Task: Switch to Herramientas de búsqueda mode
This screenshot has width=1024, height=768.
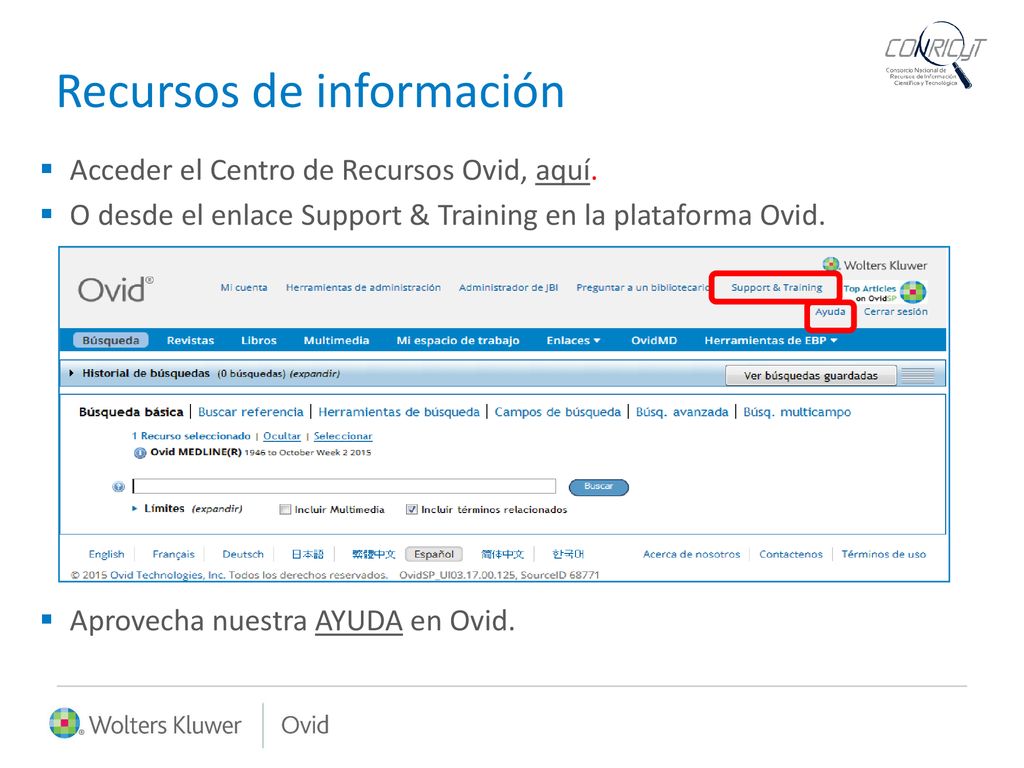Action: [x=398, y=412]
